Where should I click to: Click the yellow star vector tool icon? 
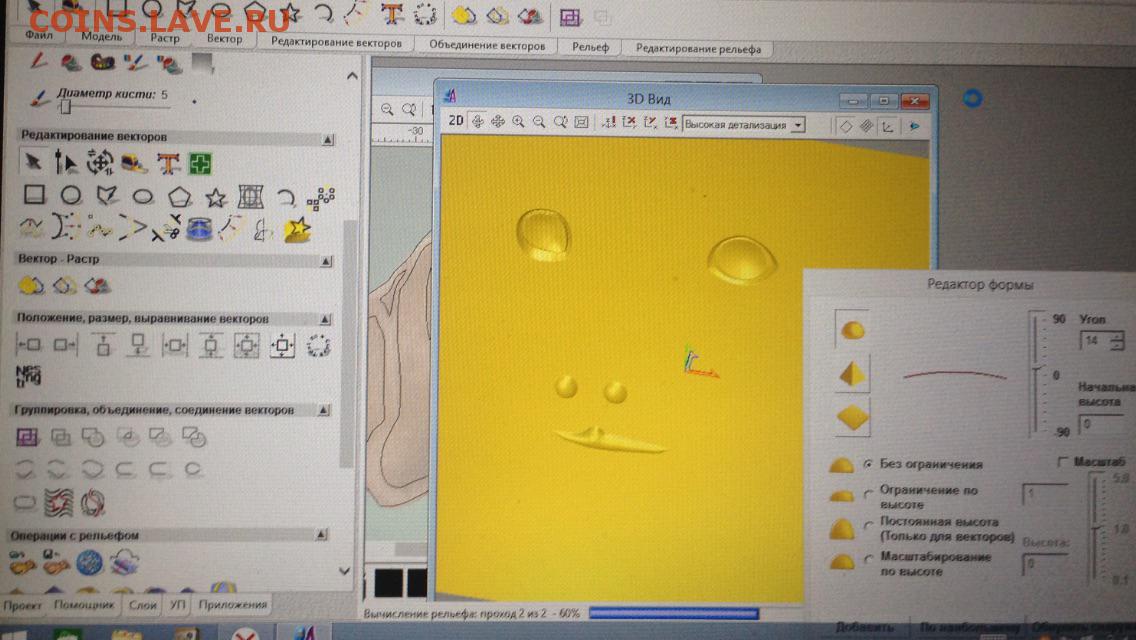[x=296, y=230]
